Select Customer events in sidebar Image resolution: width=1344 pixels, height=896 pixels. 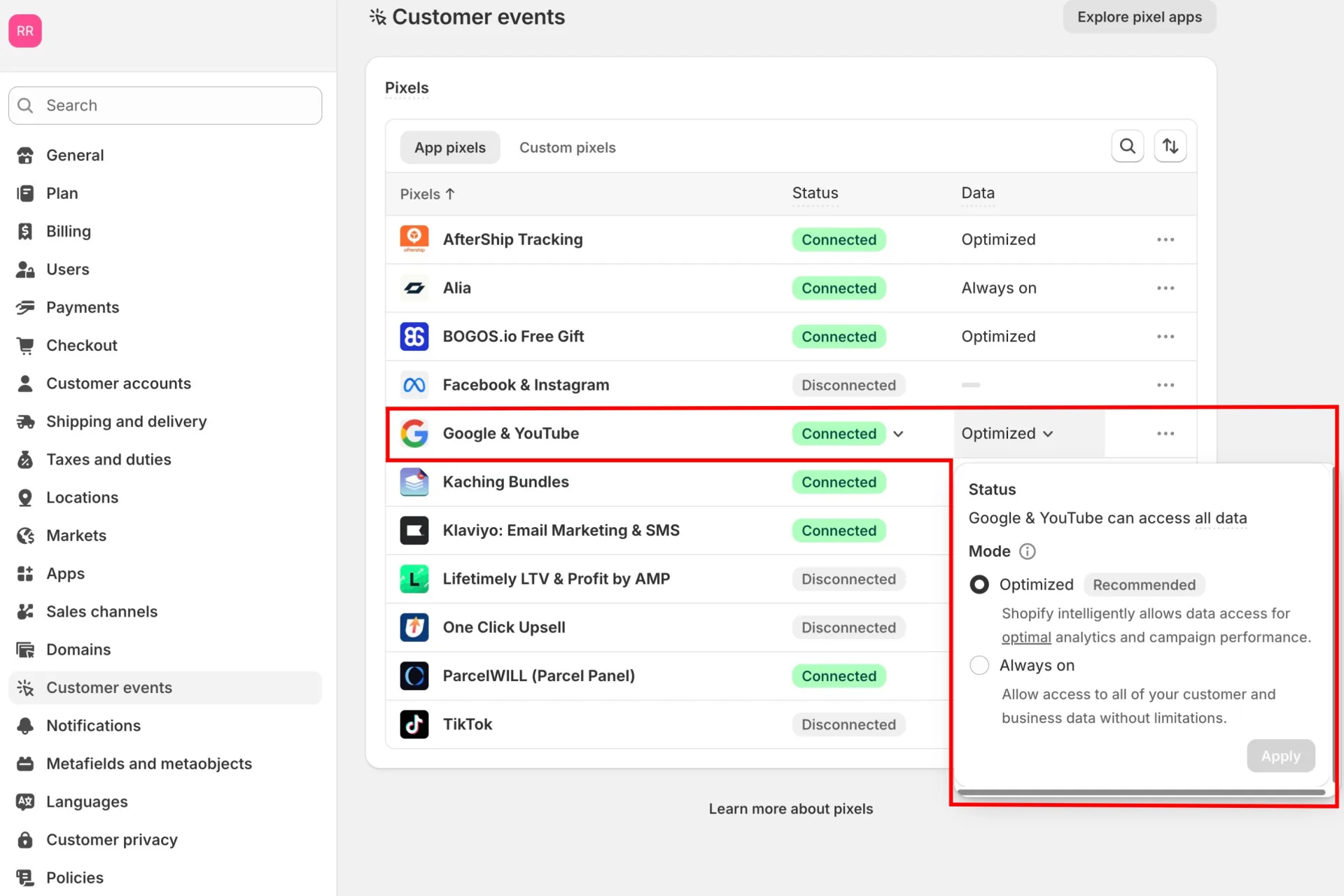165,687
